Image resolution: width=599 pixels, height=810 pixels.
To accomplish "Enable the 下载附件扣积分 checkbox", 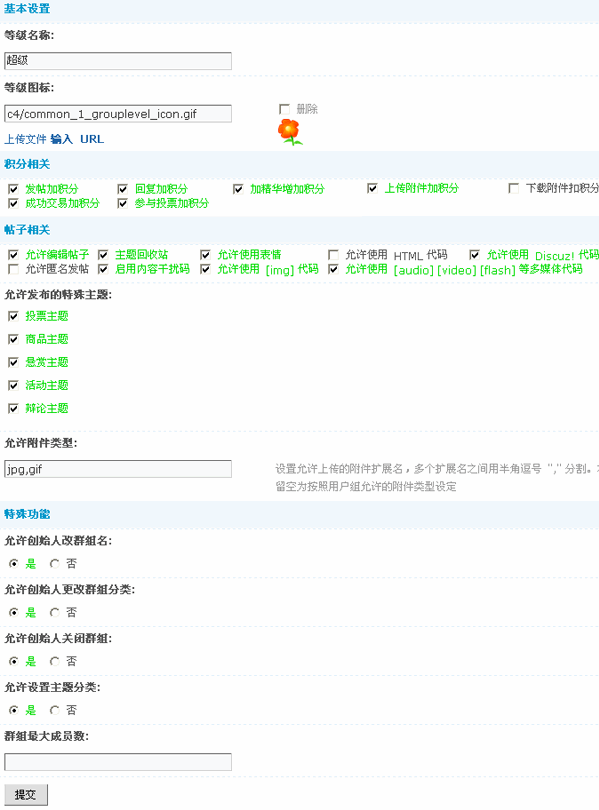I will [513, 188].
